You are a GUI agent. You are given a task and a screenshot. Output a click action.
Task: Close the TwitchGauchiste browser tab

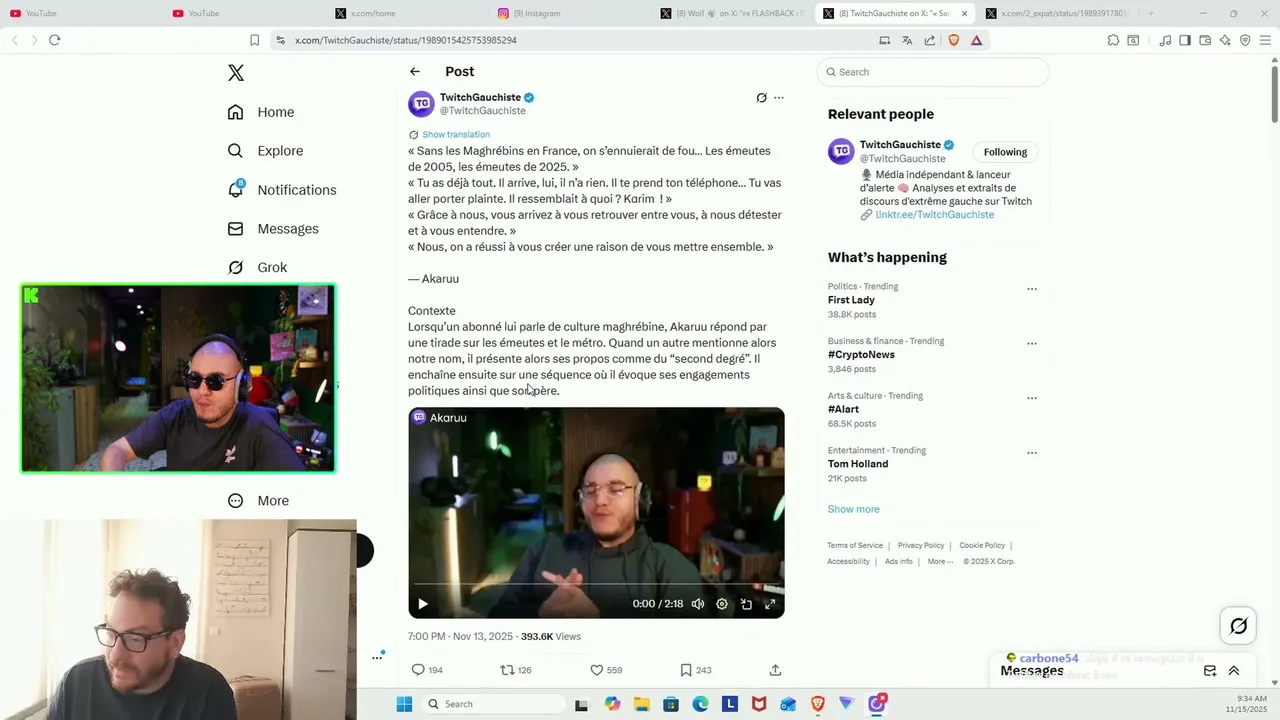pyautogui.click(x=964, y=13)
